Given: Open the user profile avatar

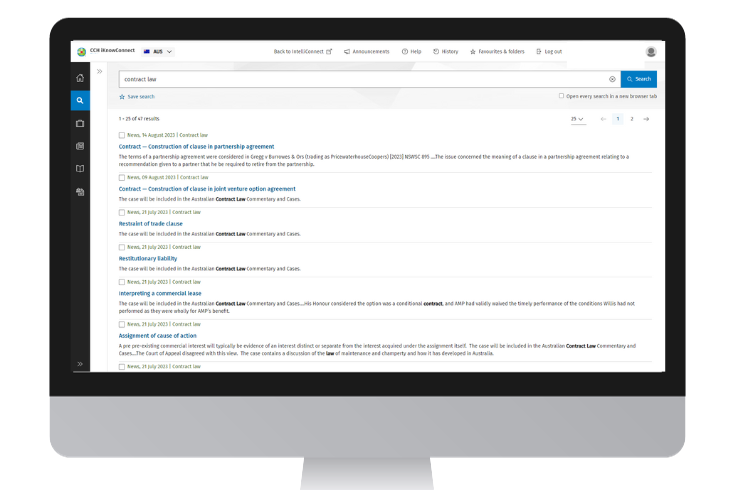Looking at the screenshot, I should tap(651, 51).
